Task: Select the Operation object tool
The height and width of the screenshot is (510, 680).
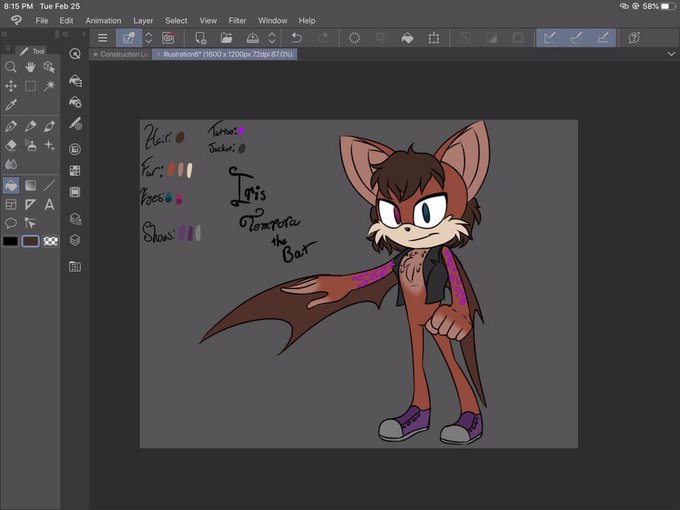Action: click(49, 67)
